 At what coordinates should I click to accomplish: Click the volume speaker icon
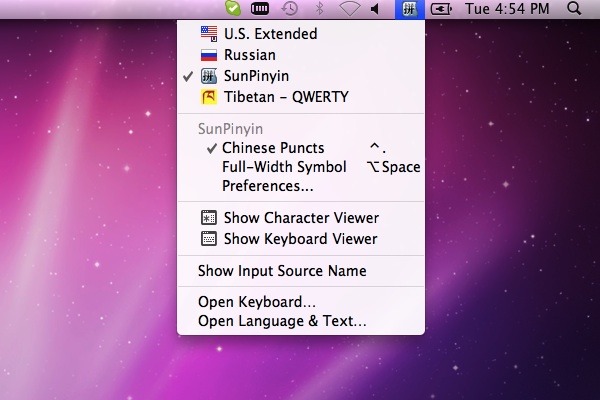(375, 8)
